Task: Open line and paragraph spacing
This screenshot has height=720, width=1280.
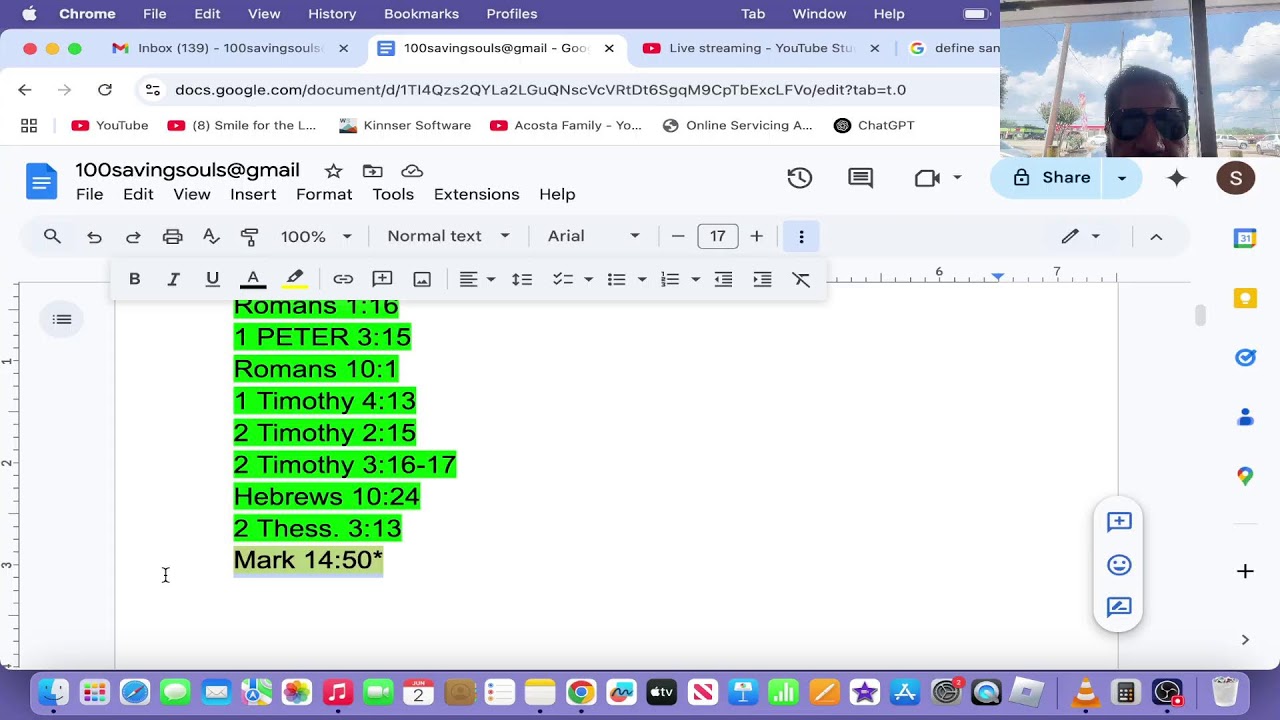Action: tap(522, 279)
